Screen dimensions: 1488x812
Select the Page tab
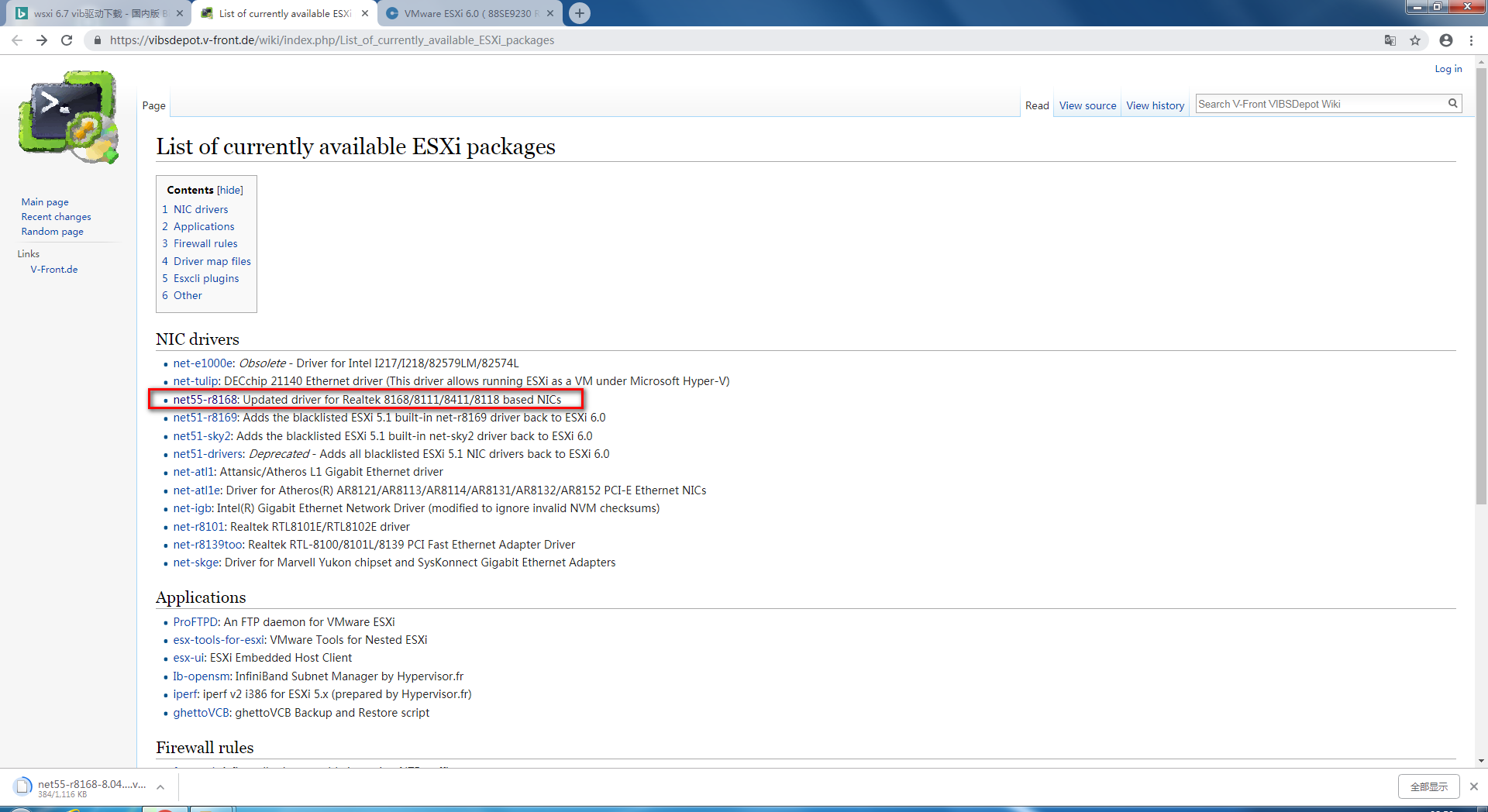(153, 105)
